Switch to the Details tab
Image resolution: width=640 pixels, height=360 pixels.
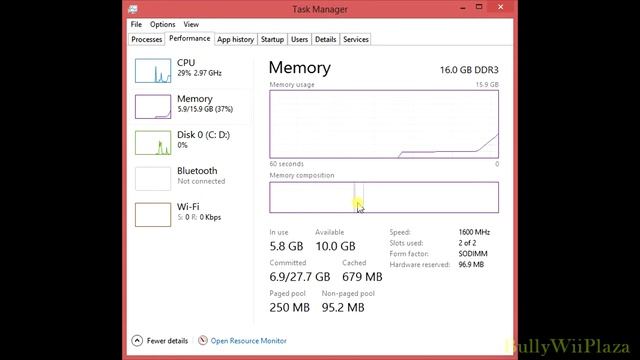pyautogui.click(x=325, y=40)
